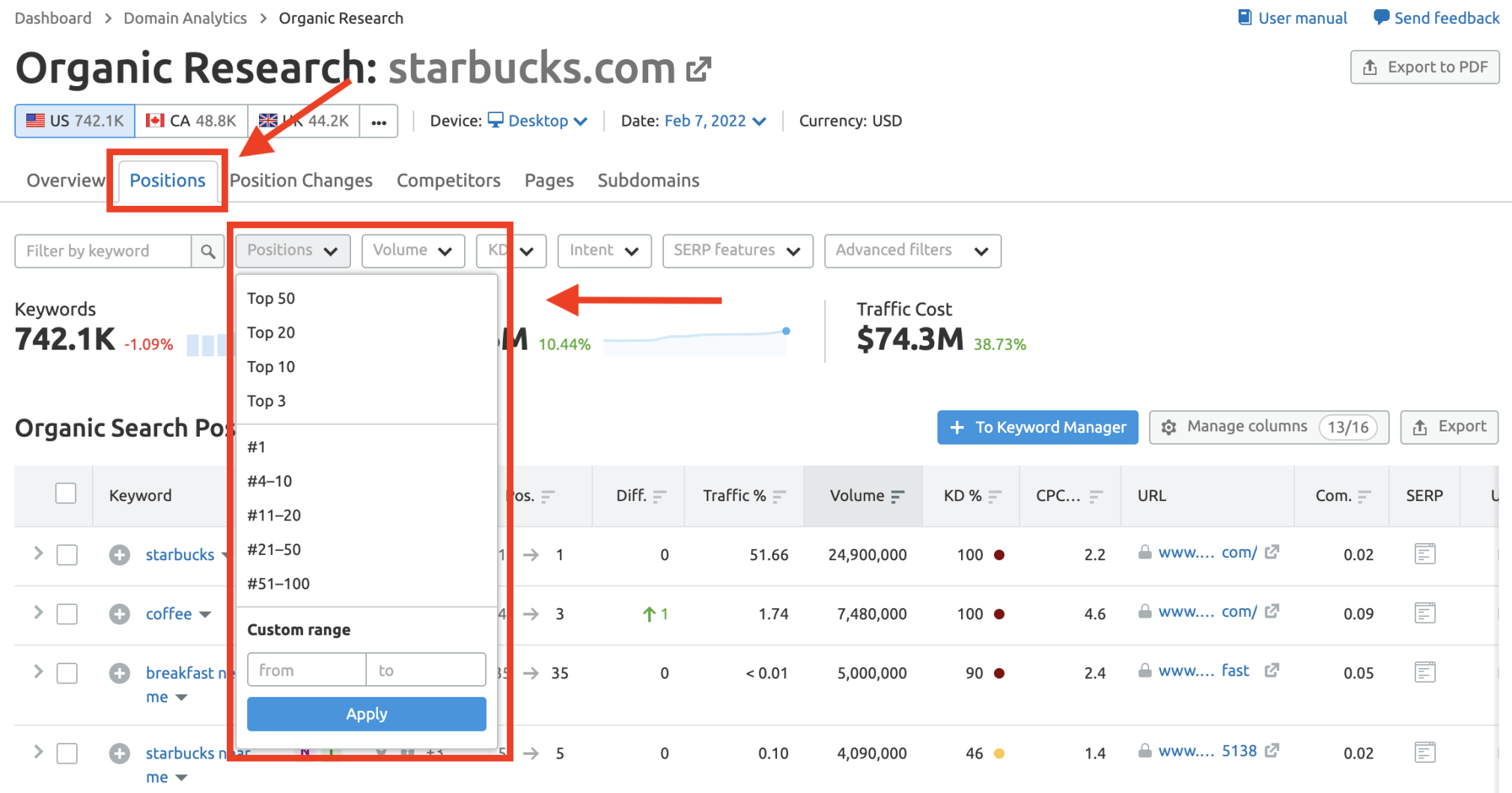Toggle select-all checkbox in table header
The height and width of the screenshot is (793, 1512).
(x=66, y=493)
